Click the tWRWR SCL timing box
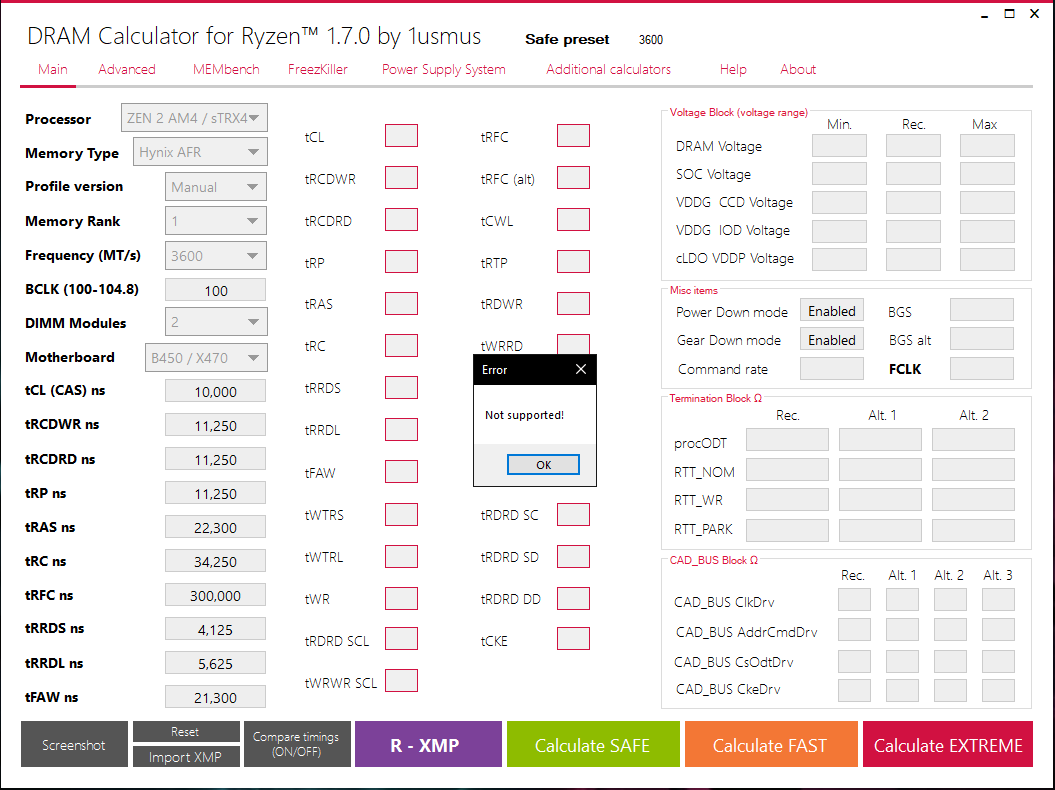The height and width of the screenshot is (790, 1055). click(x=401, y=680)
